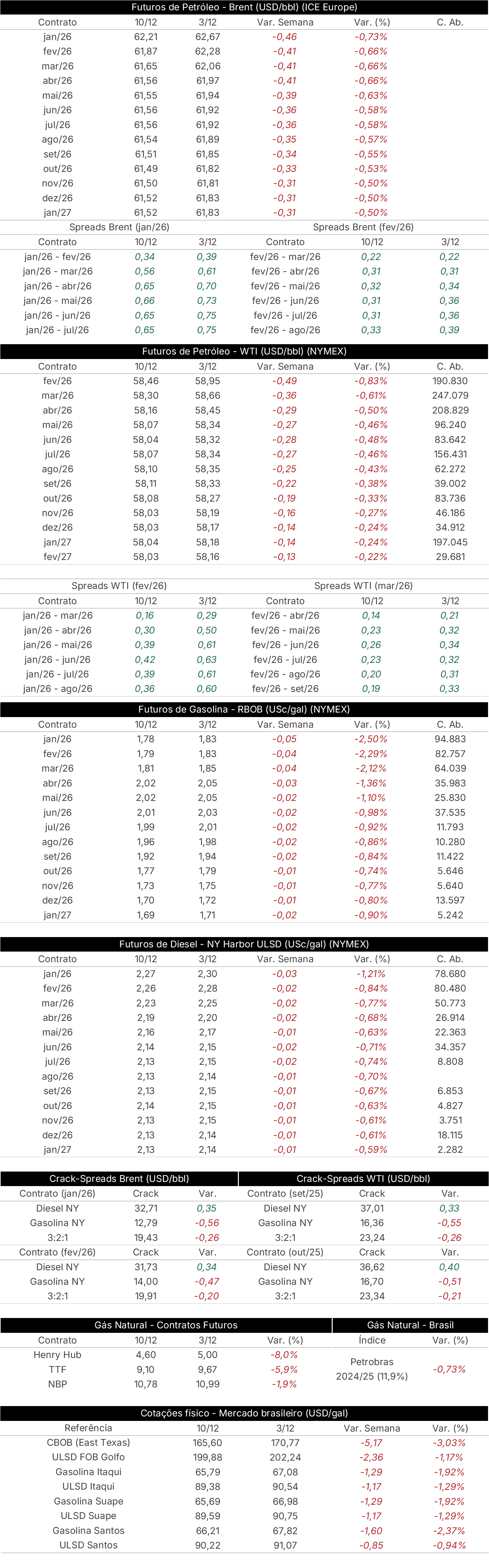489x1568 pixels.
Task: Select the Spreads Brent (jan/26) subheader
Action: [x=119, y=227]
